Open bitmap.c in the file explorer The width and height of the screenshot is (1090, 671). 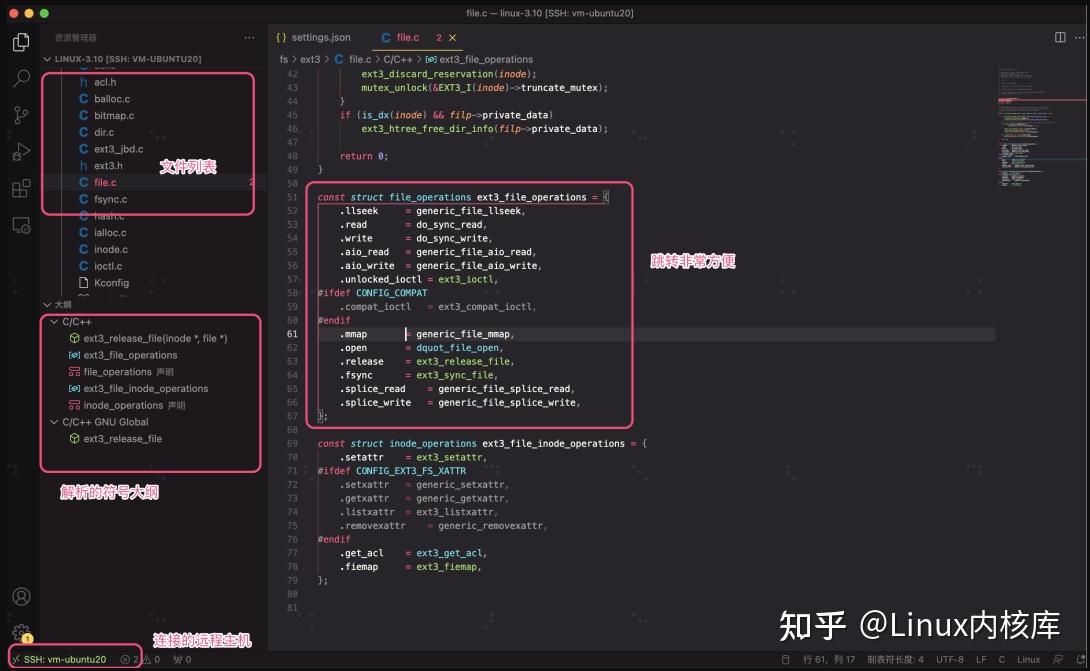114,115
